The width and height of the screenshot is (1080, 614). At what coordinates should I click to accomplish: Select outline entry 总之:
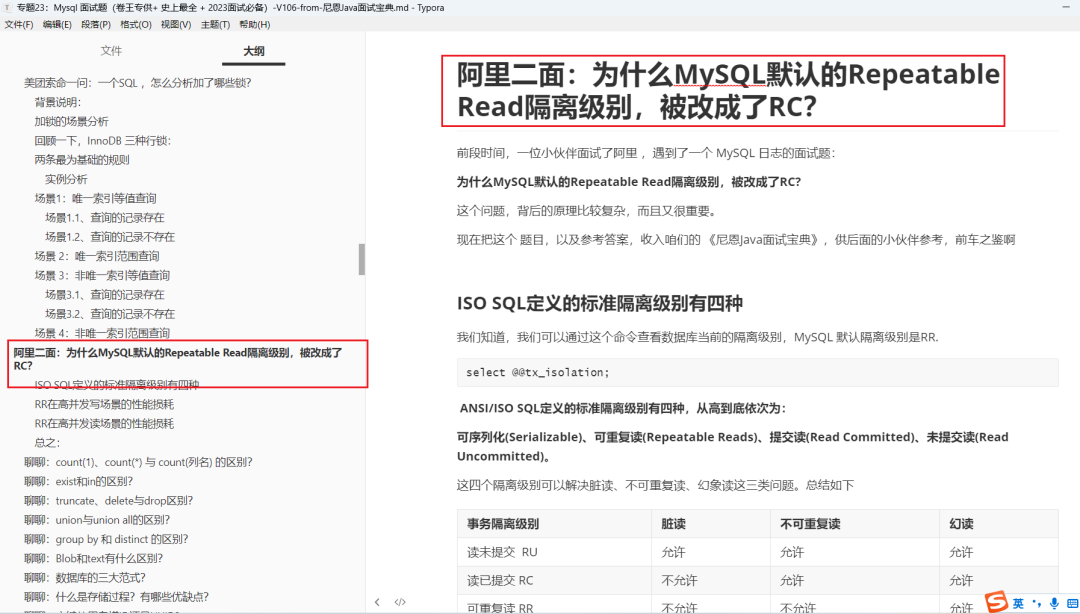pyautogui.click(x=47, y=443)
